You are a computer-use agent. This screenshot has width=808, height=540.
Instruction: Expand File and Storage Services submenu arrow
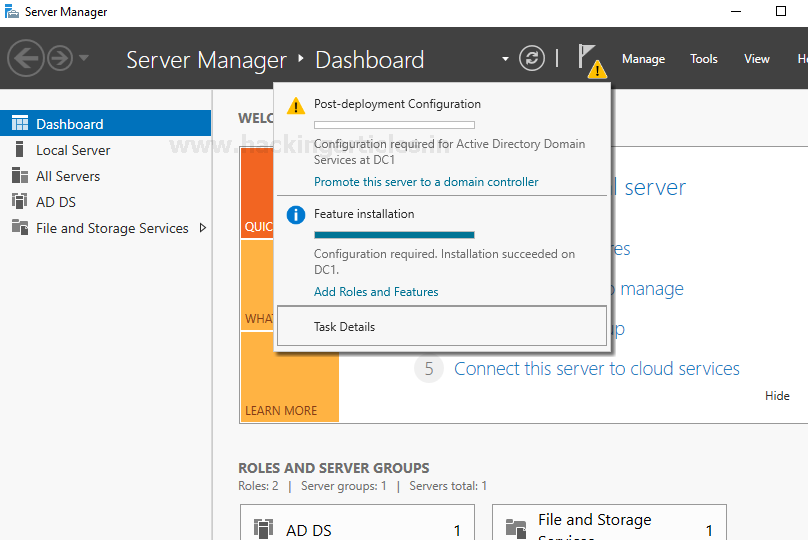tap(203, 228)
